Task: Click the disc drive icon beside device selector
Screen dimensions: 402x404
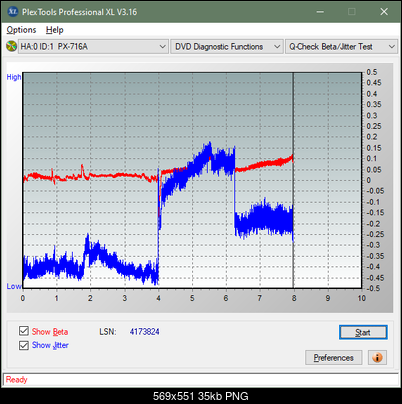Action: pyautogui.click(x=11, y=46)
